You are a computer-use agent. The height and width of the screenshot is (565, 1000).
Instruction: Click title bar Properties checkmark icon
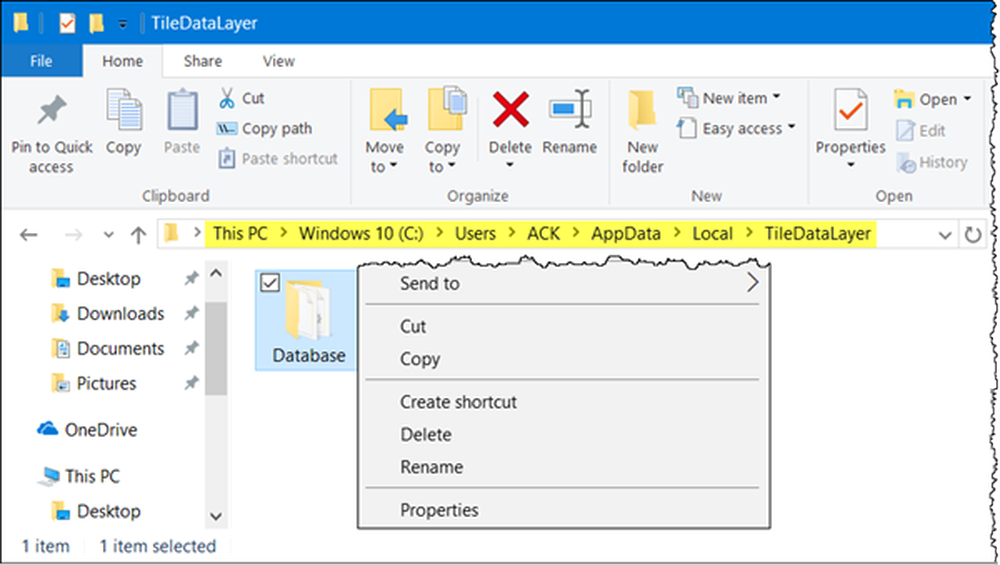pos(67,24)
